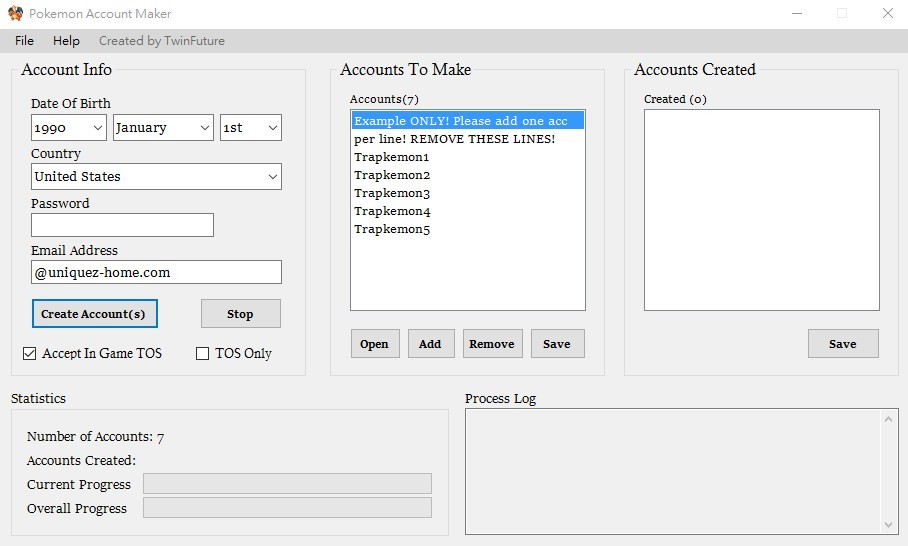Open the Help menu
Image resolution: width=908 pixels, height=546 pixels.
click(67, 41)
